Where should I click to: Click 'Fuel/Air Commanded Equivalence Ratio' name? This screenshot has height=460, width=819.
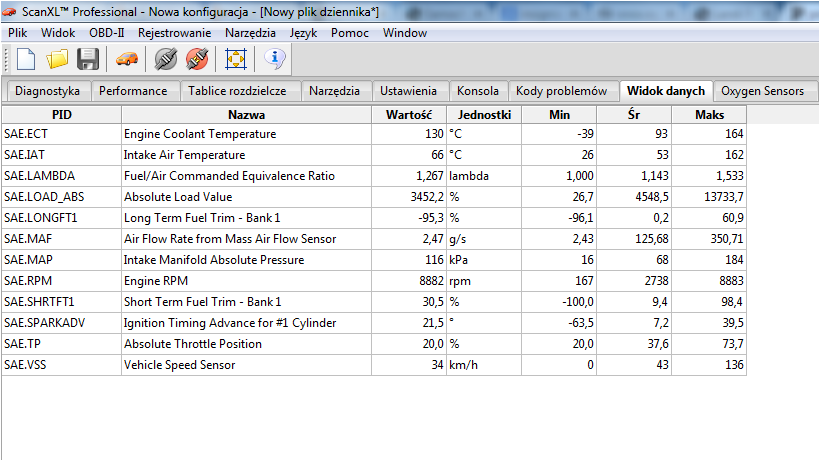pos(229,176)
